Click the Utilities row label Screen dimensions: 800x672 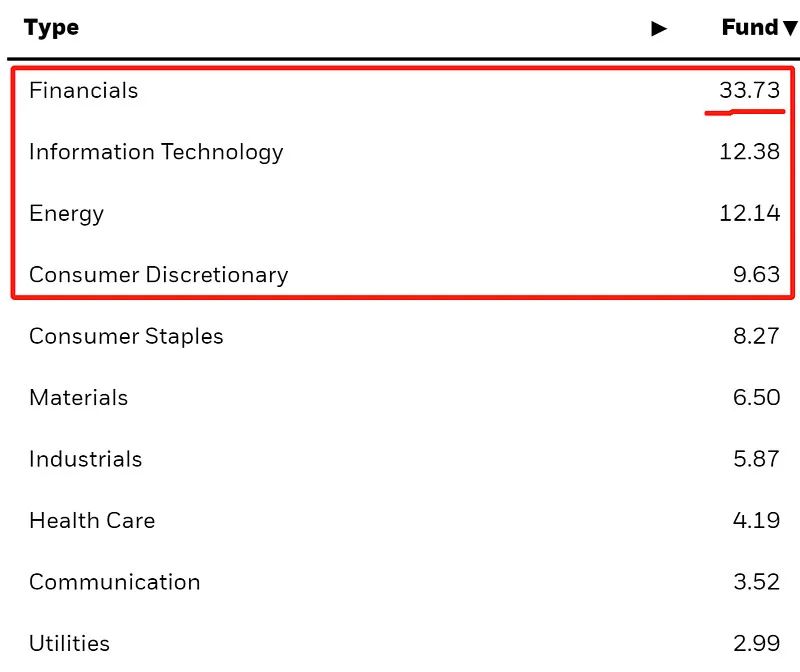pos(69,643)
